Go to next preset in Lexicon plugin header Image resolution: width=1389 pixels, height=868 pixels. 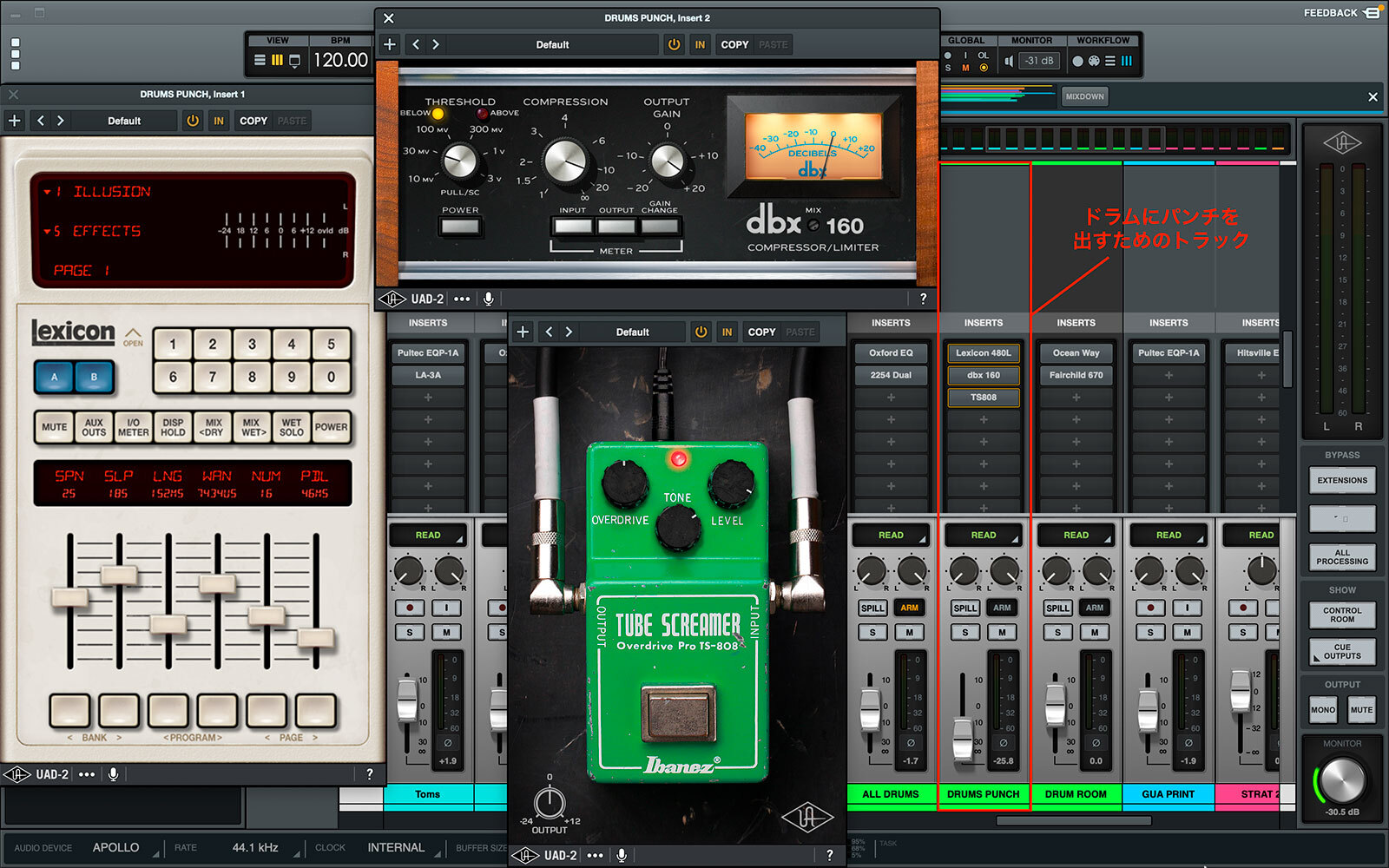click(61, 121)
